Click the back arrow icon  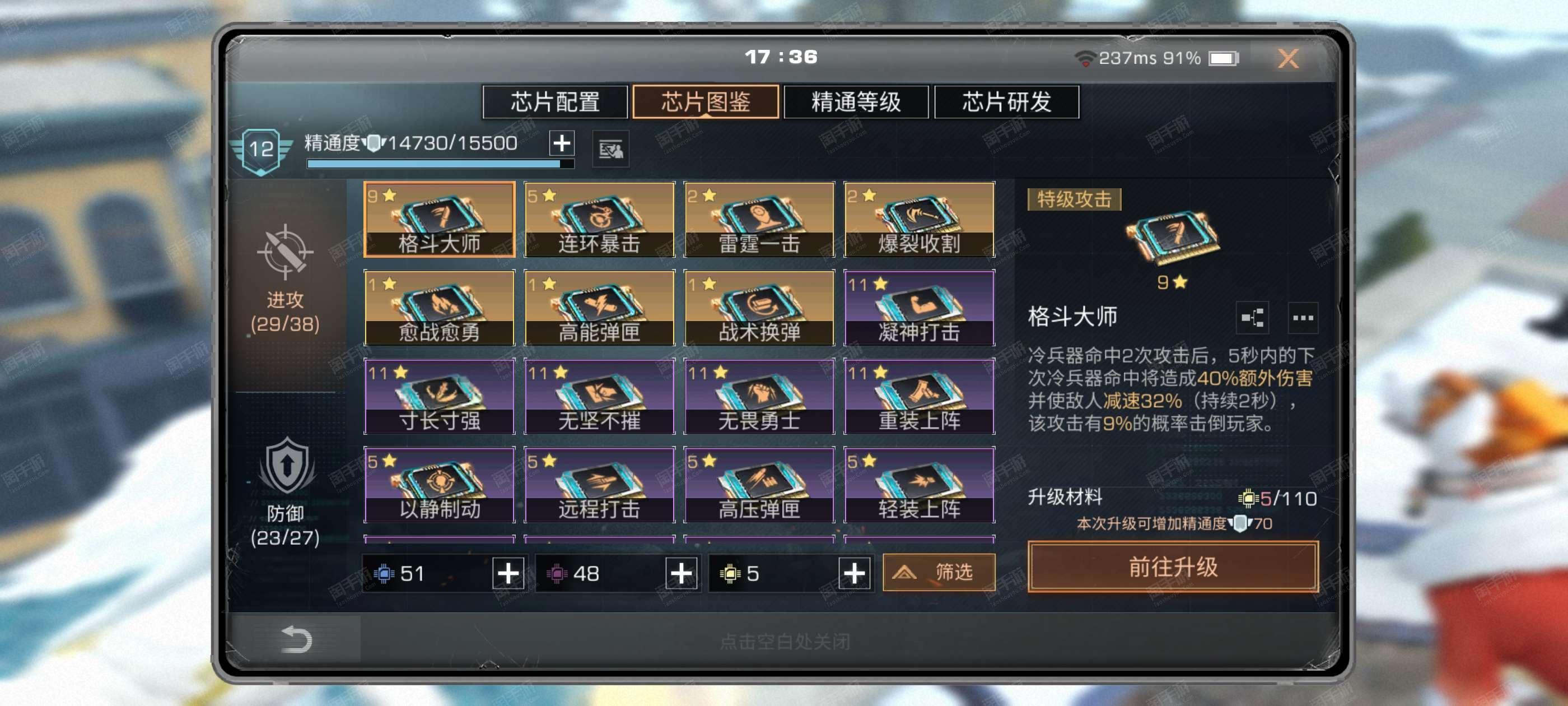tap(296, 639)
